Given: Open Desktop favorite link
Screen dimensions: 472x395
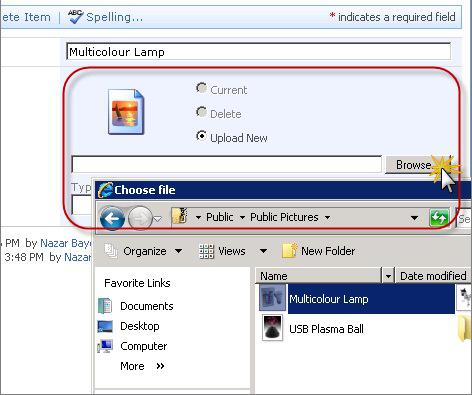Looking at the screenshot, I should click(x=140, y=326).
